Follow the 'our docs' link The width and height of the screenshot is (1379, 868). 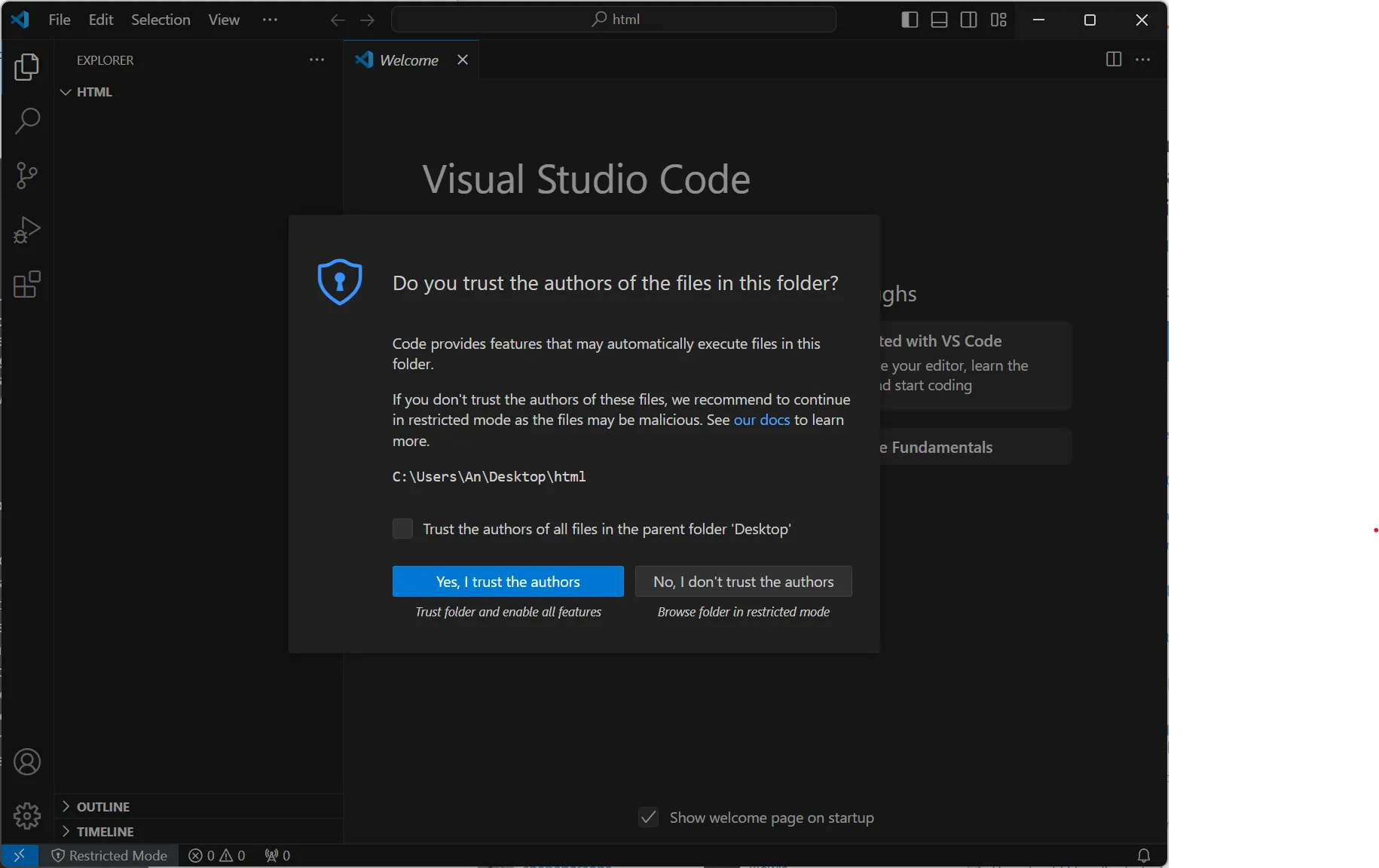point(761,420)
